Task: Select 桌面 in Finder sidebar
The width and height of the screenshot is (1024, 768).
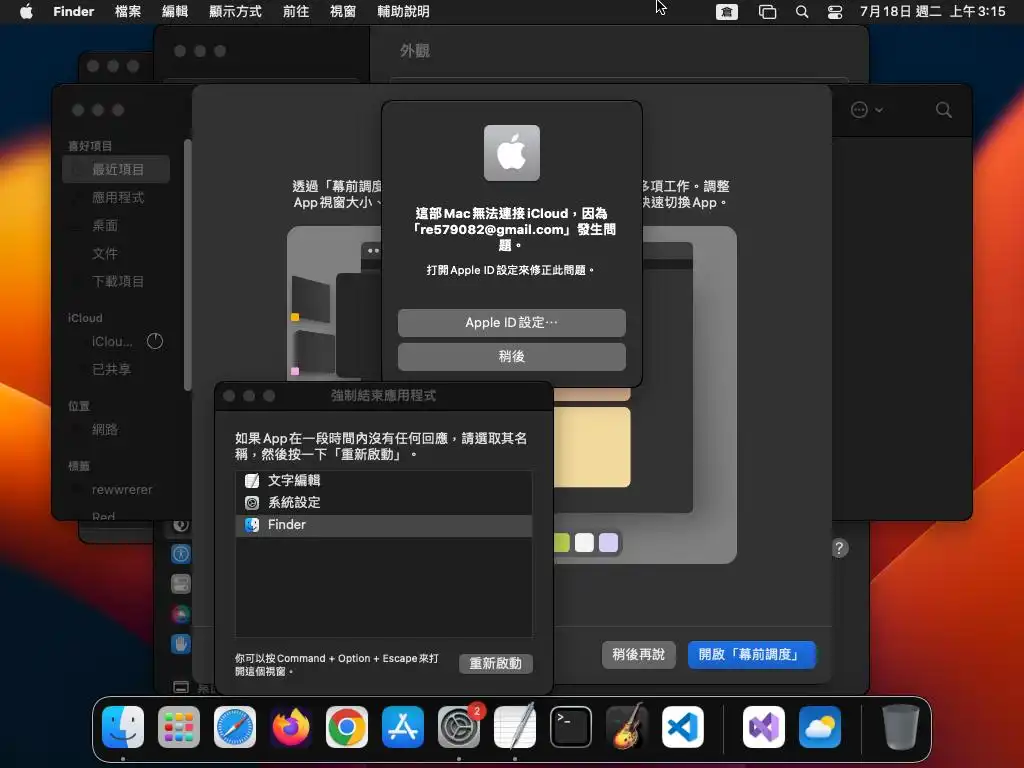Action: 116,225
